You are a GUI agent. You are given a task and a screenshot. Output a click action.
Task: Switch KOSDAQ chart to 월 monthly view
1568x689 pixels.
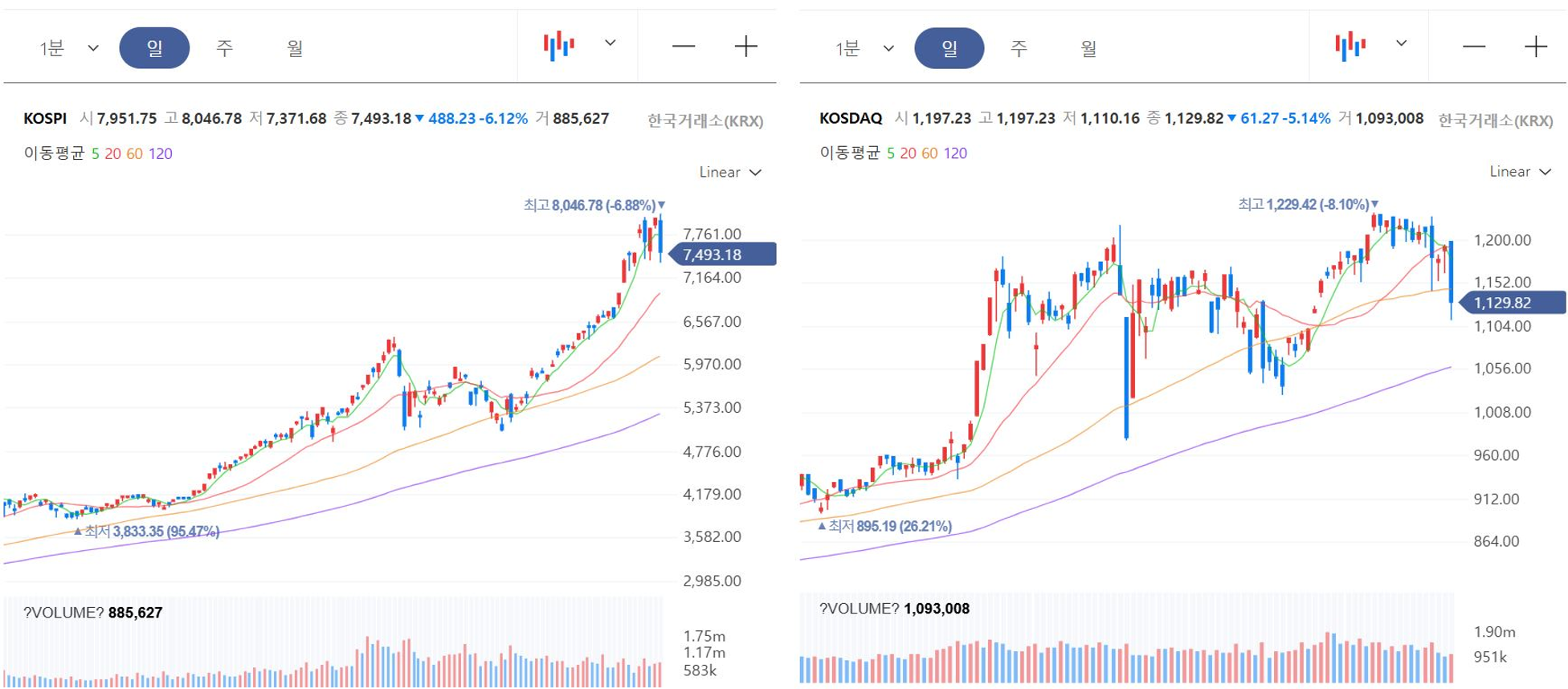(x=1088, y=48)
